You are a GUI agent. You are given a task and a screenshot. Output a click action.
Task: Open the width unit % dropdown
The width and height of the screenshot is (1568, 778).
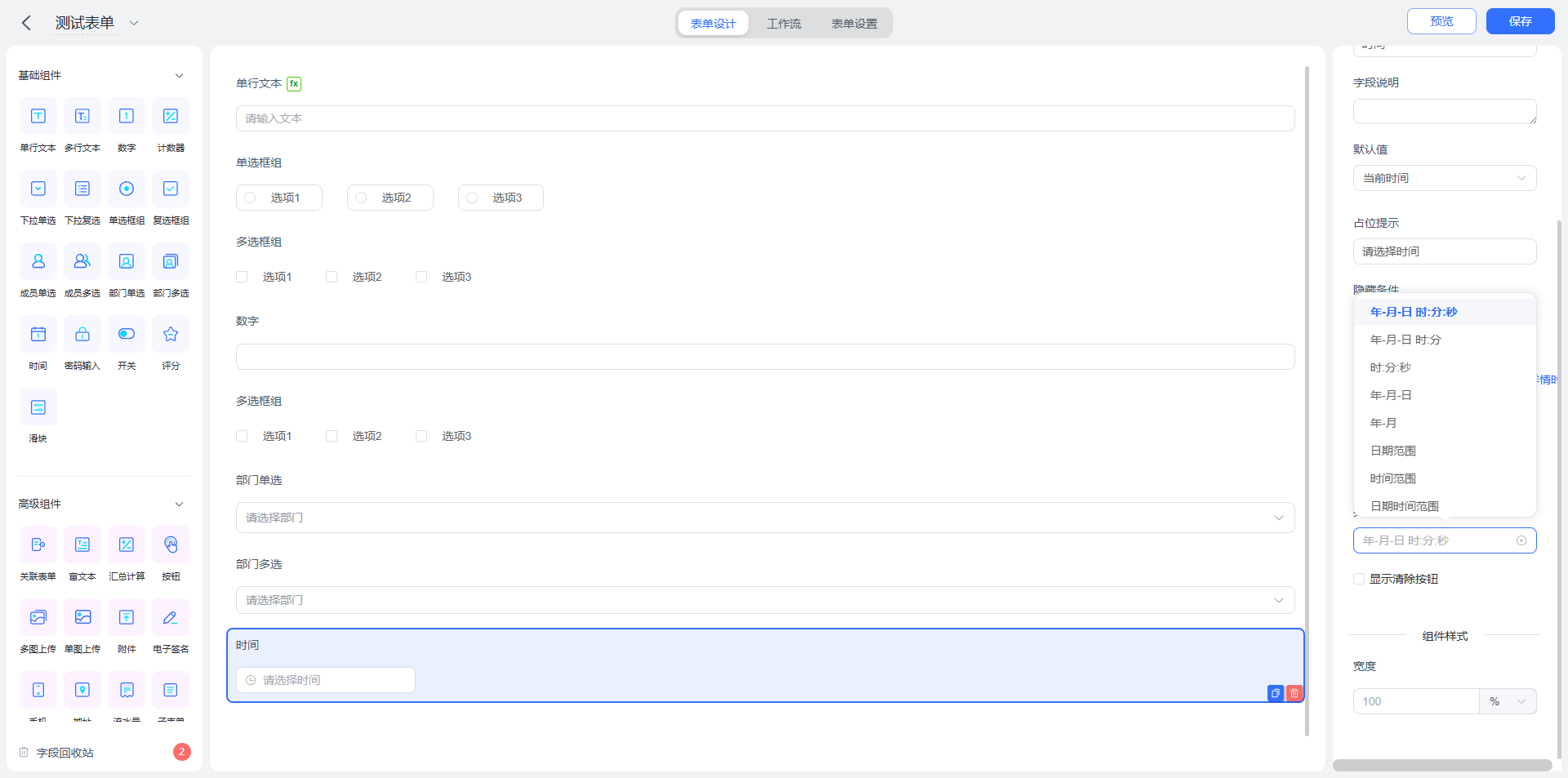click(1508, 701)
